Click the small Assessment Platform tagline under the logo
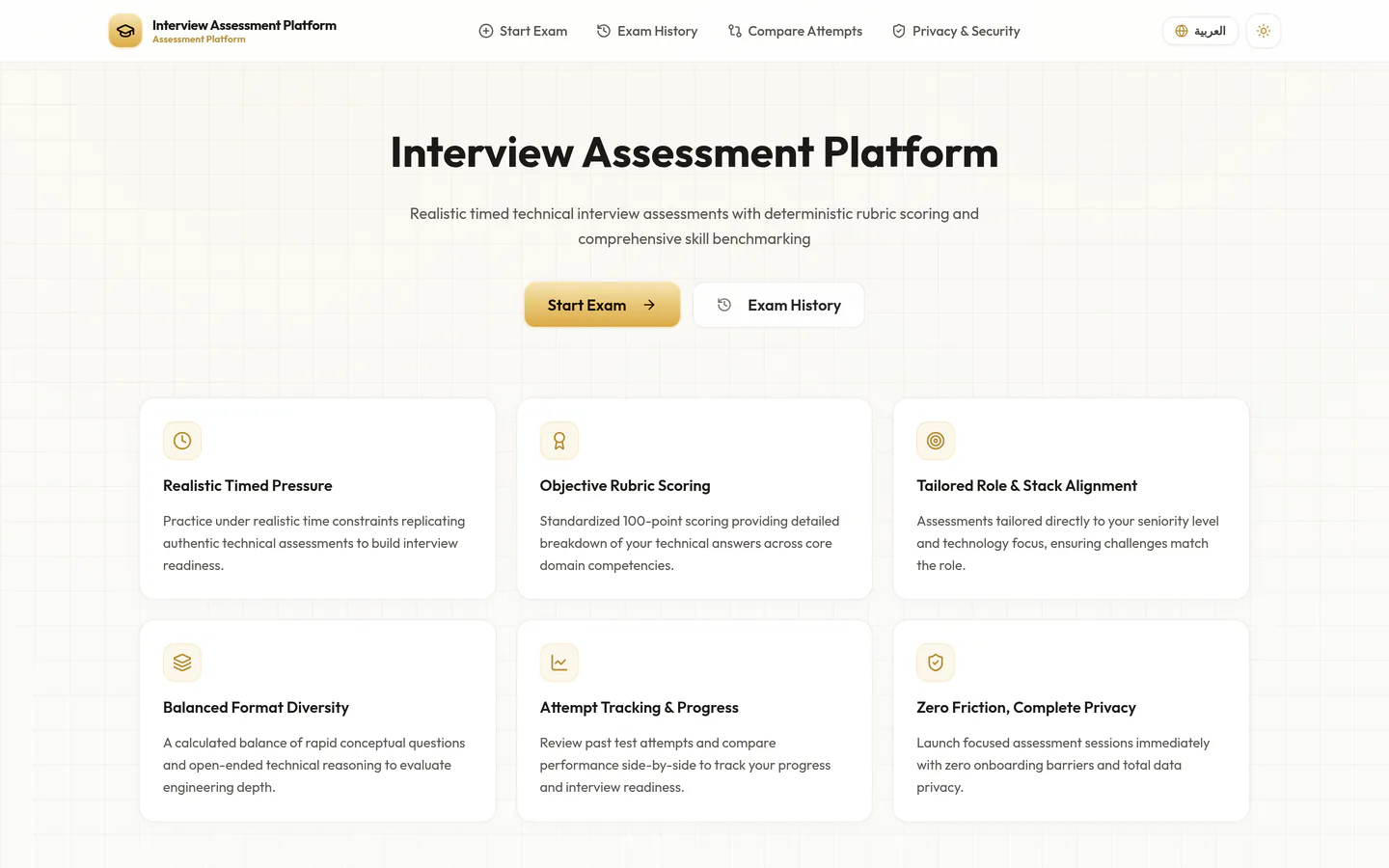This screenshot has width=1389, height=868. coord(199,40)
